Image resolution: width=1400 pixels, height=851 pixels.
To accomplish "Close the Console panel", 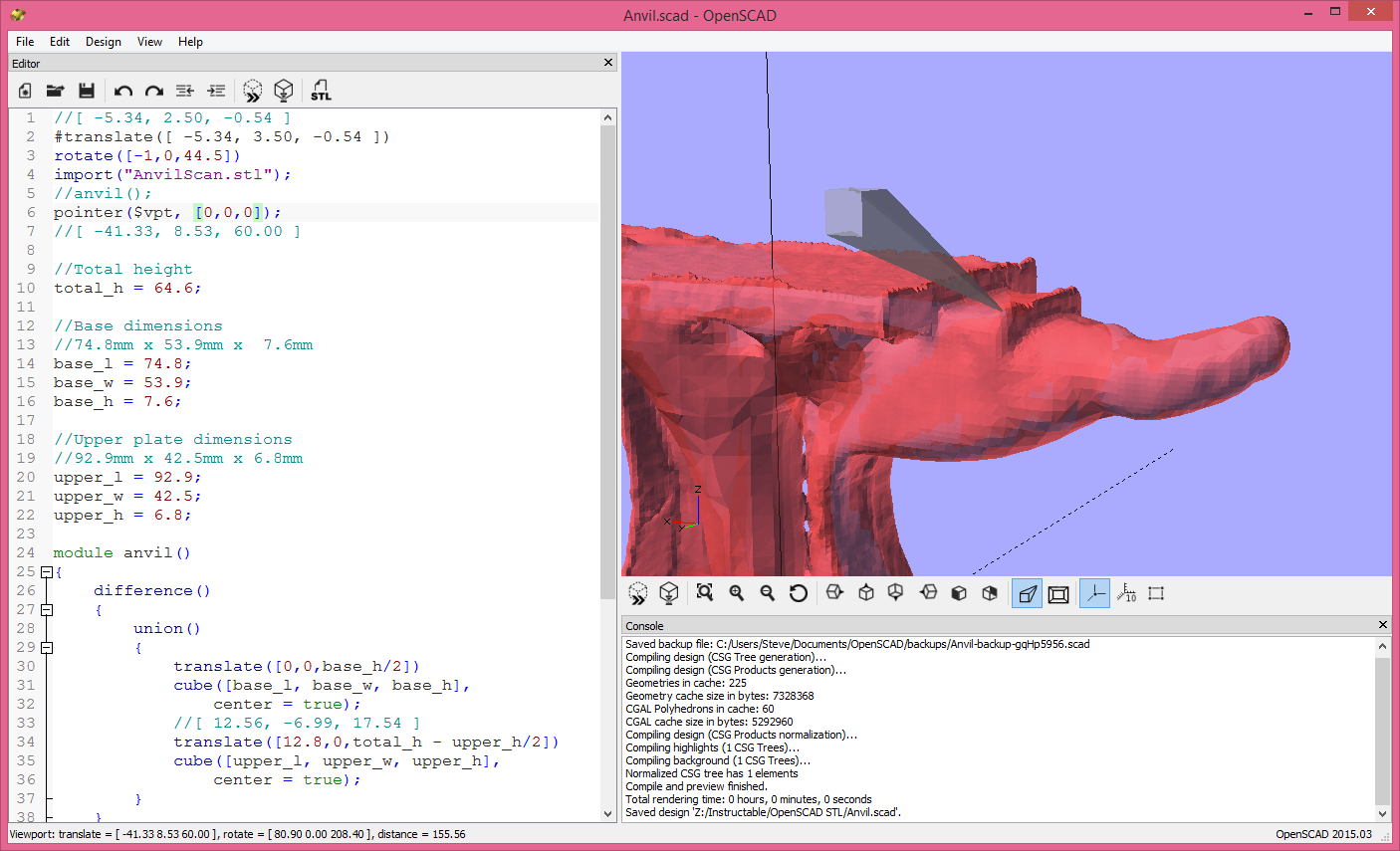I will coord(1383,625).
